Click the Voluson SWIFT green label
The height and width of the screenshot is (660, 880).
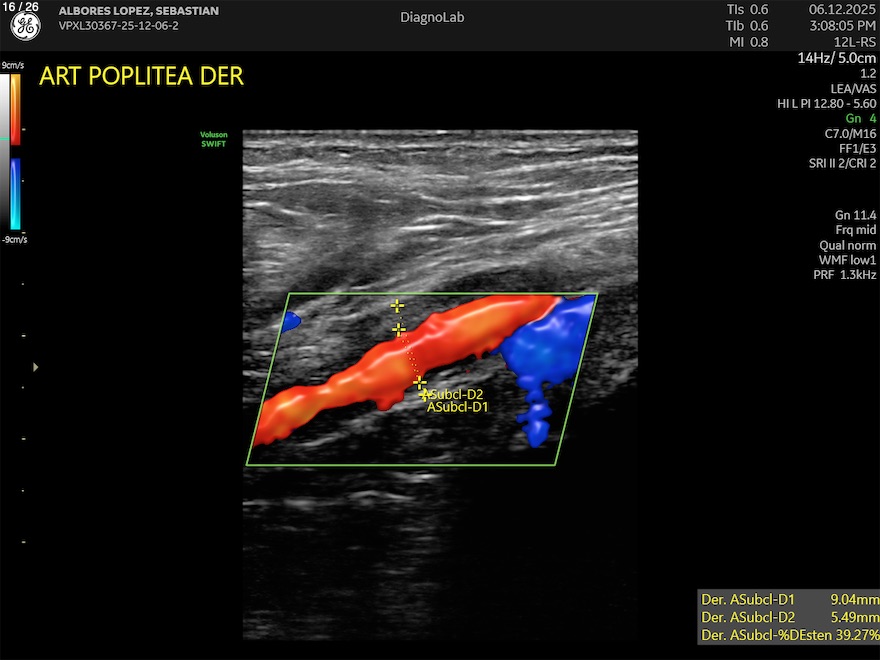[x=214, y=140]
